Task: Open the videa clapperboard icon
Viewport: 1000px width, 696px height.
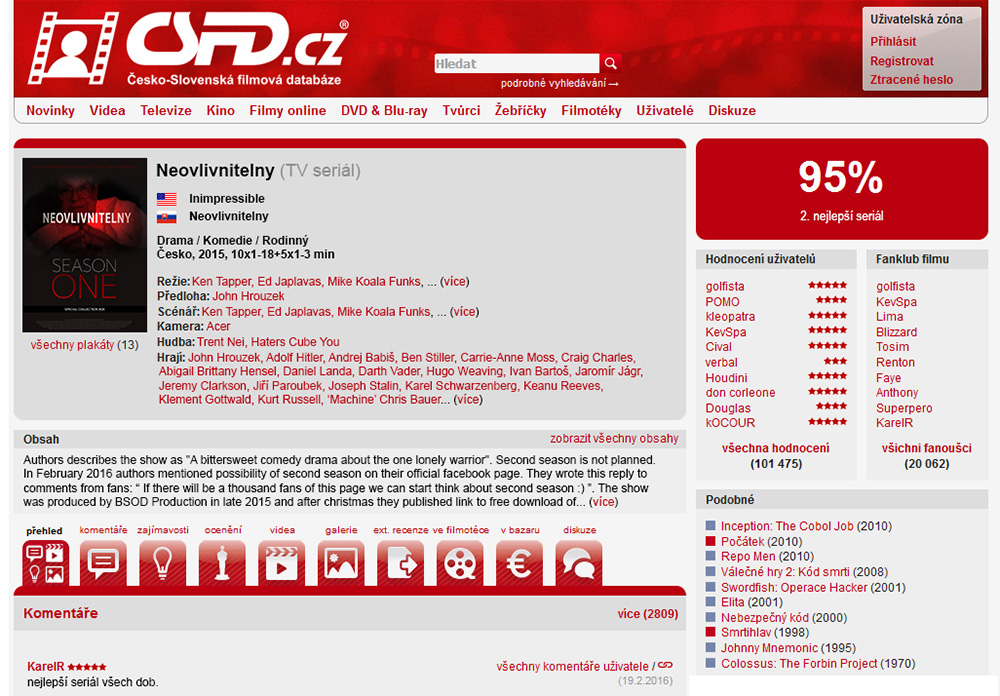Action: click(x=281, y=563)
